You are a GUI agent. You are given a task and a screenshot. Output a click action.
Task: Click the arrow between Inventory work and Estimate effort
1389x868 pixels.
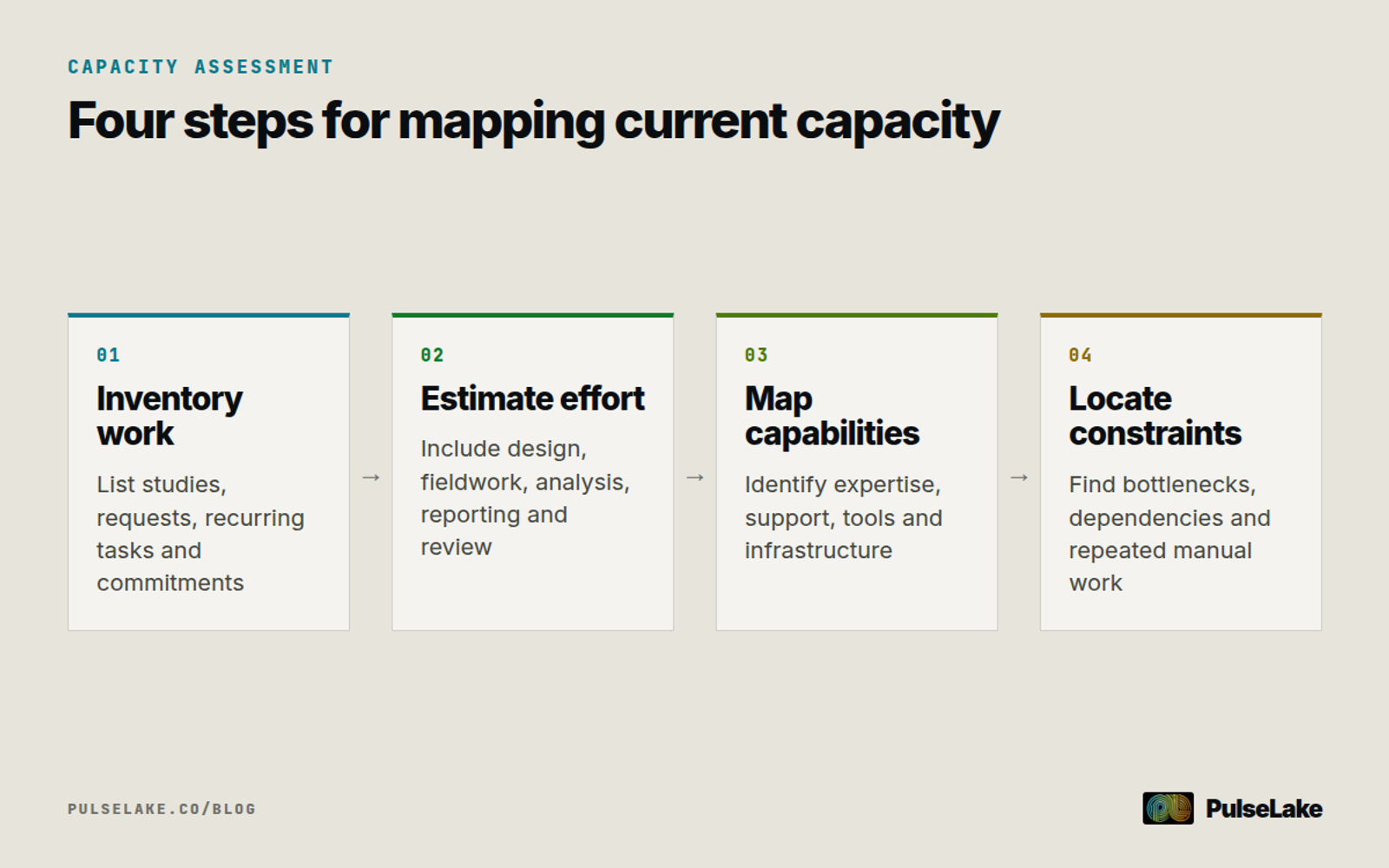(371, 477)
